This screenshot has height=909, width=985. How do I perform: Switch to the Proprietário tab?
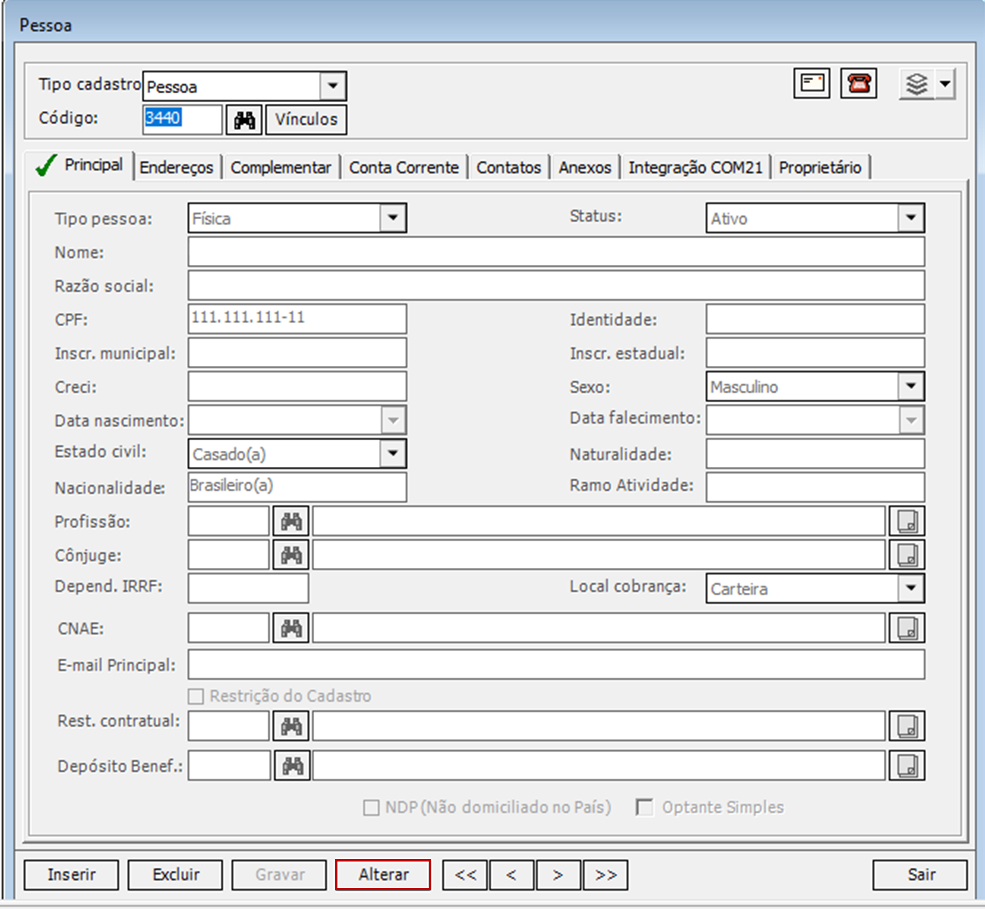820,168
